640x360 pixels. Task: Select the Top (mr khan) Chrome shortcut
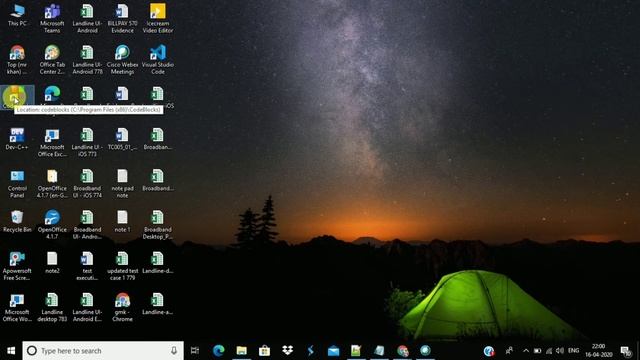pos(17,60)
